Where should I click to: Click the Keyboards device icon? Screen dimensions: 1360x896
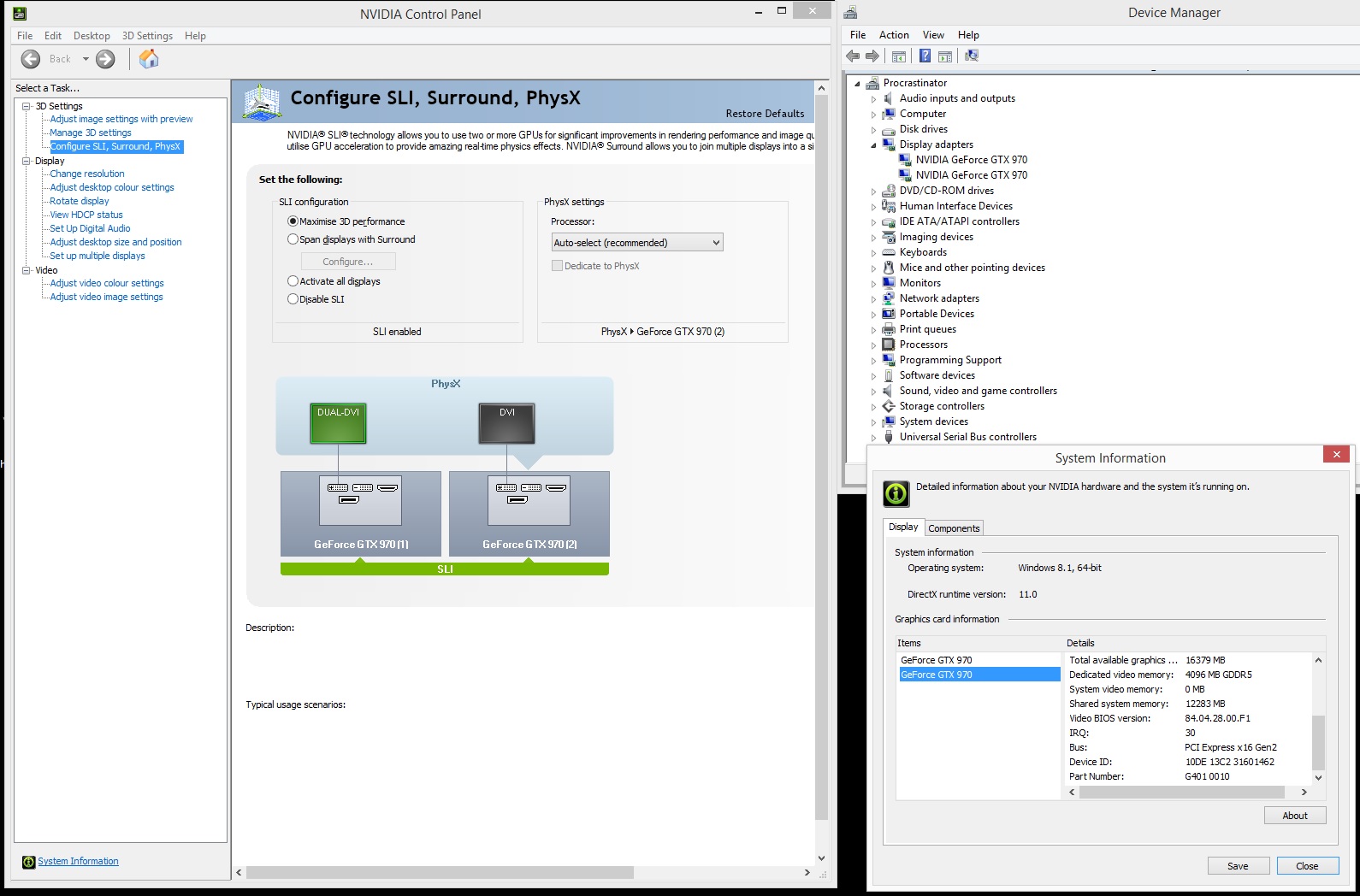coord(889,252)
